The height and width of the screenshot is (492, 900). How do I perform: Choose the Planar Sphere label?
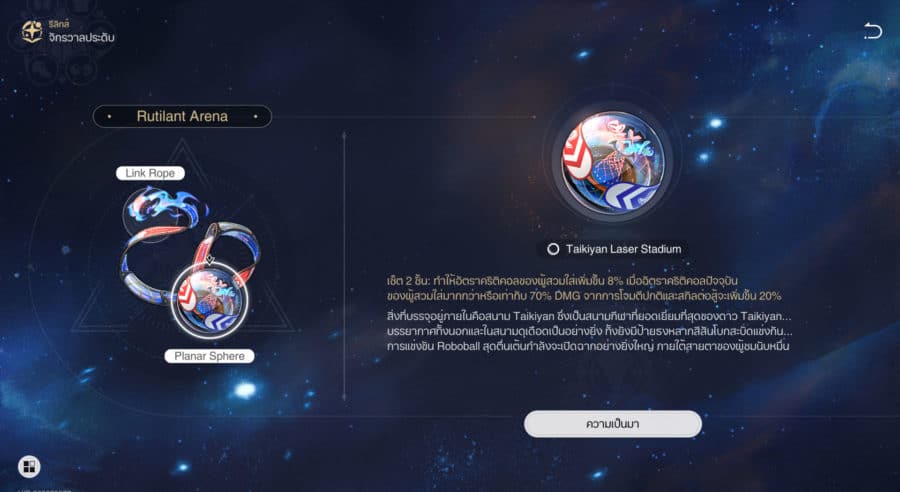(210, 356)
